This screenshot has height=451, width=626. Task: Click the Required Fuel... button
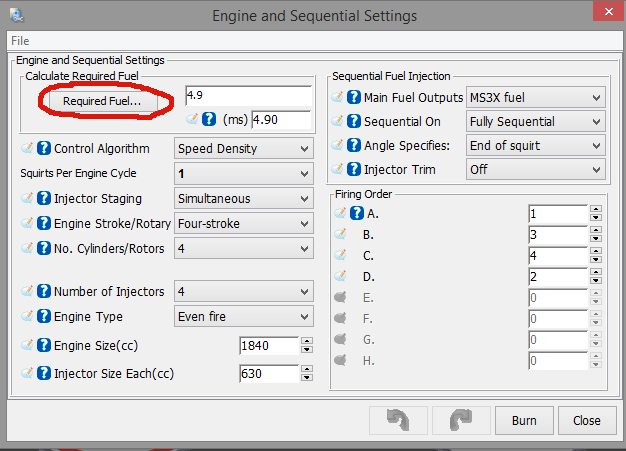[102, 102]
